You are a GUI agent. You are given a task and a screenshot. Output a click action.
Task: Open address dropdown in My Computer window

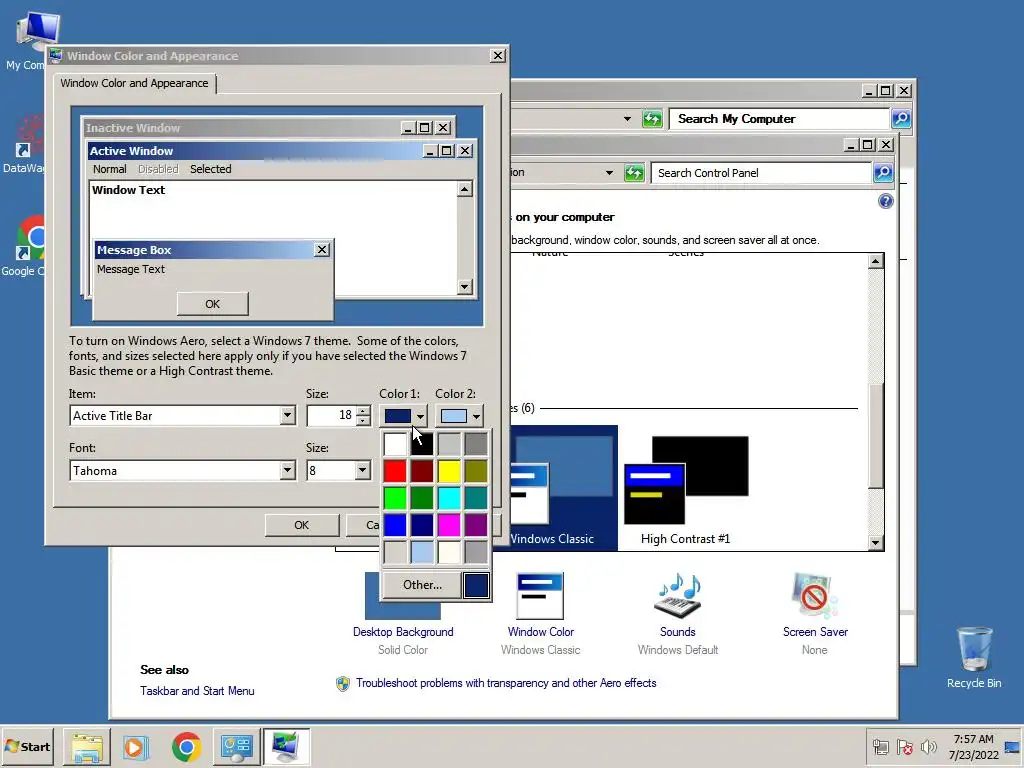(x=627, y=119)
